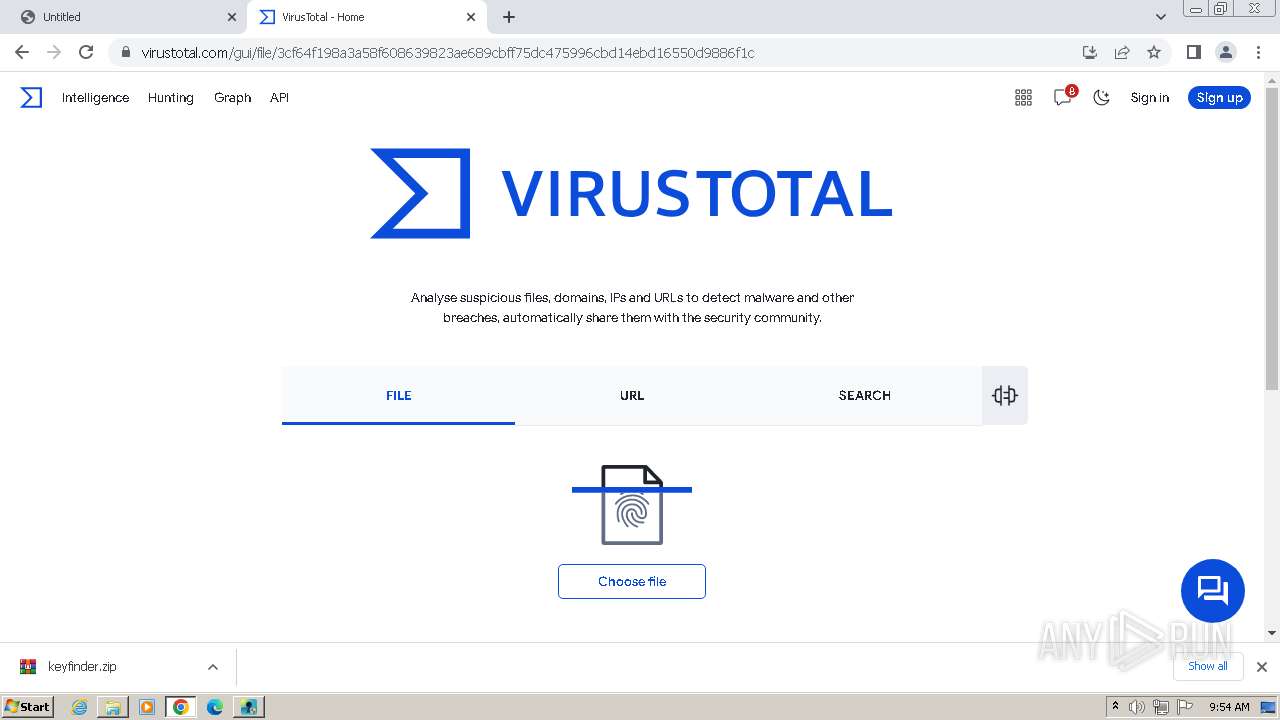Screen dimensions: 1280x720
Task: Open Chrome profile avatar
Action: pos(1225,52)
